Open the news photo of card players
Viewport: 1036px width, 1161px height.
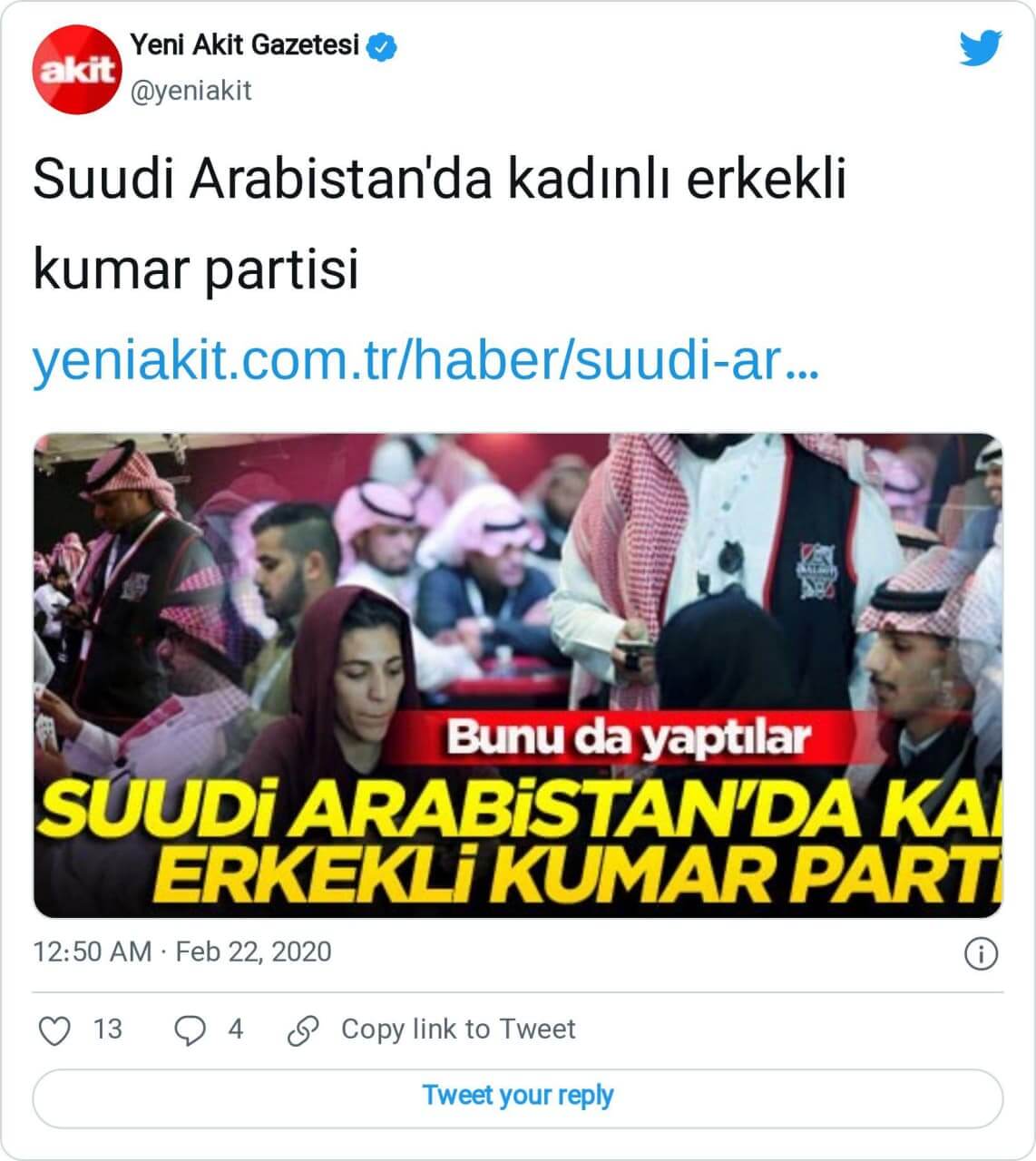[x=518, y=676]
